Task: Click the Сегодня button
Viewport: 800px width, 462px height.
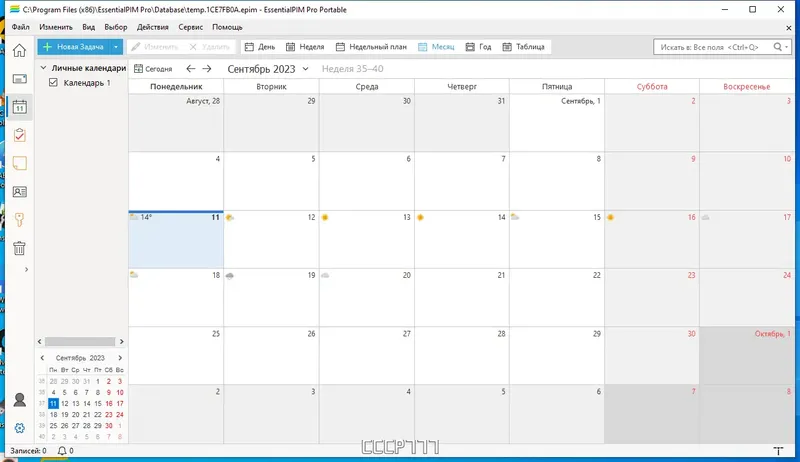Action: tap(153, 69)
